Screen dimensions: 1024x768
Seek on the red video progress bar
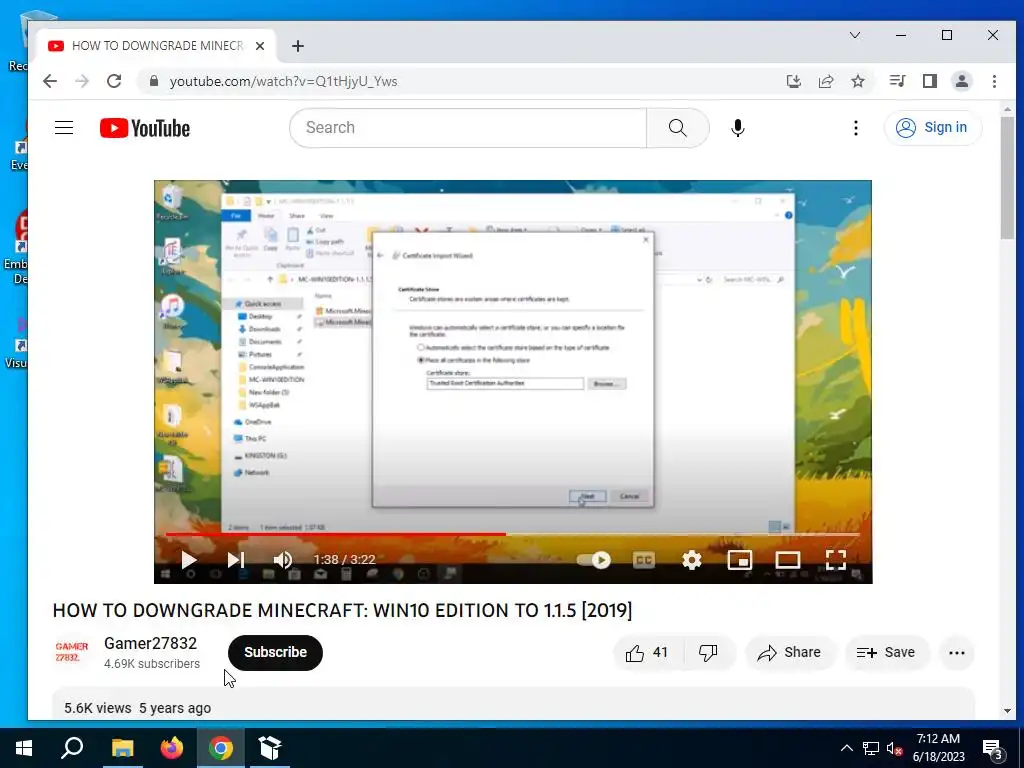[x=513, y=534]
